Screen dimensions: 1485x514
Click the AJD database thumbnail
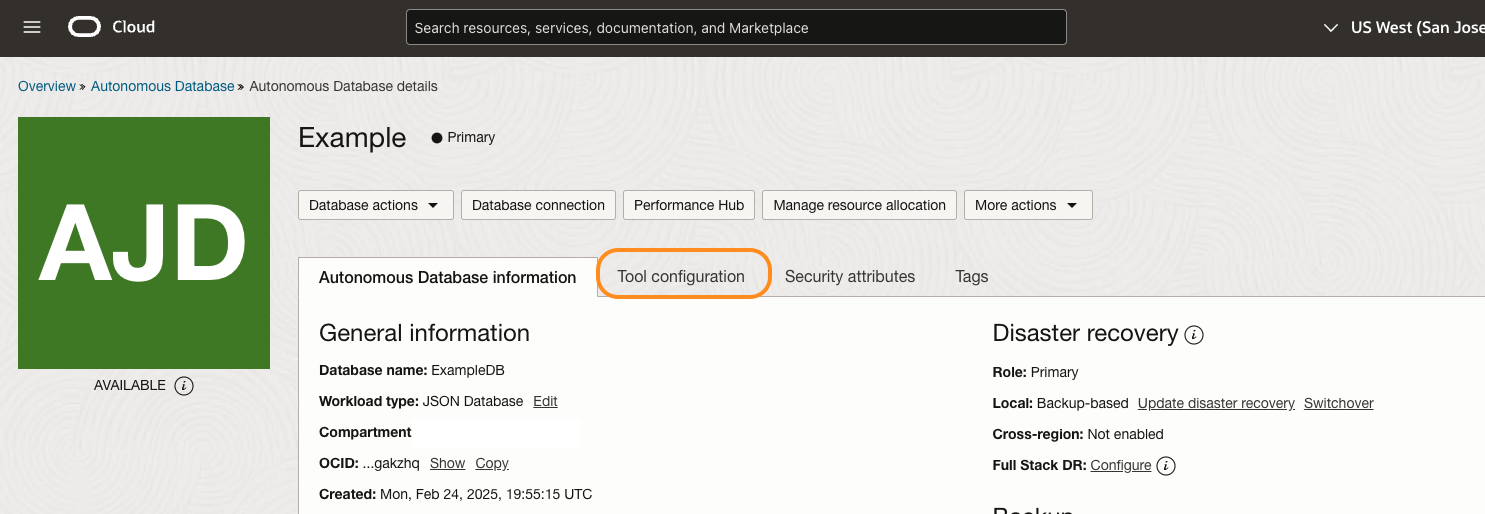click(x=144, y=243)
